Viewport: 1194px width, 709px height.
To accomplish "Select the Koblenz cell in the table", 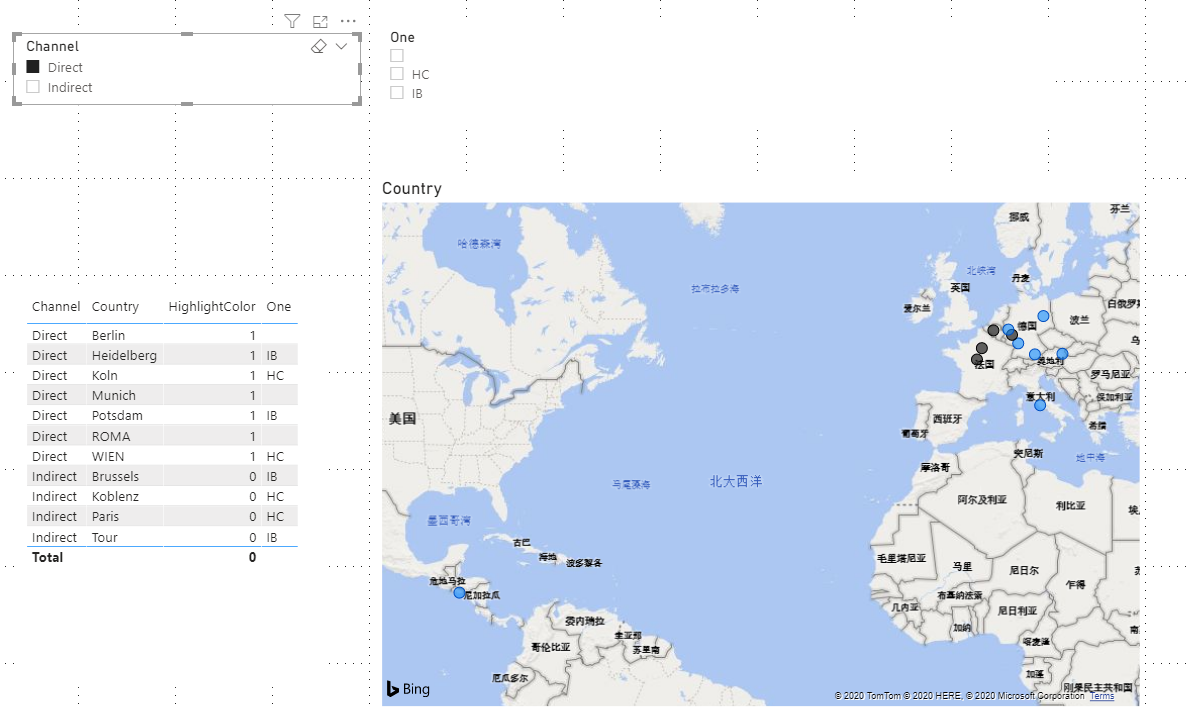I will [115, 496].
